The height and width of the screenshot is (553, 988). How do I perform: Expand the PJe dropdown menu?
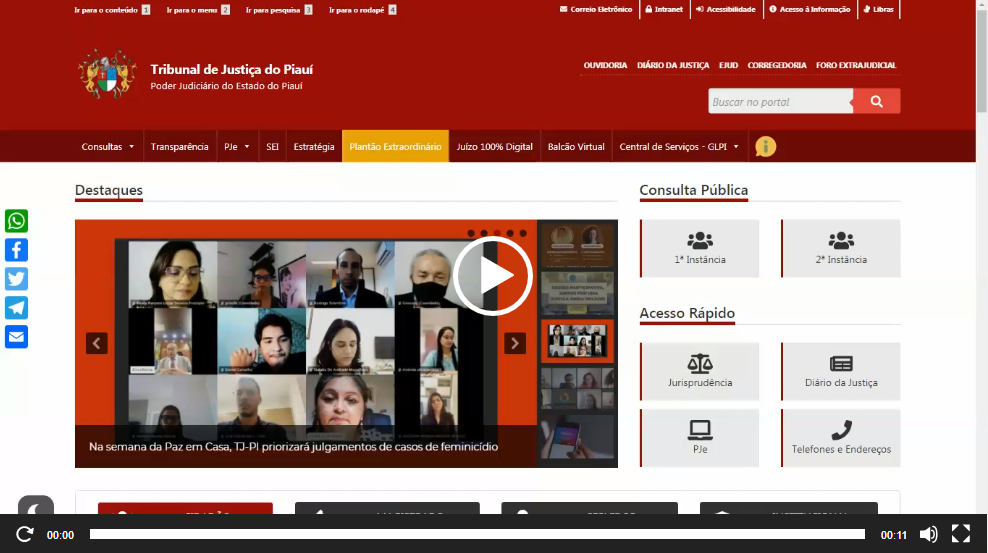(x=237, y=147)
